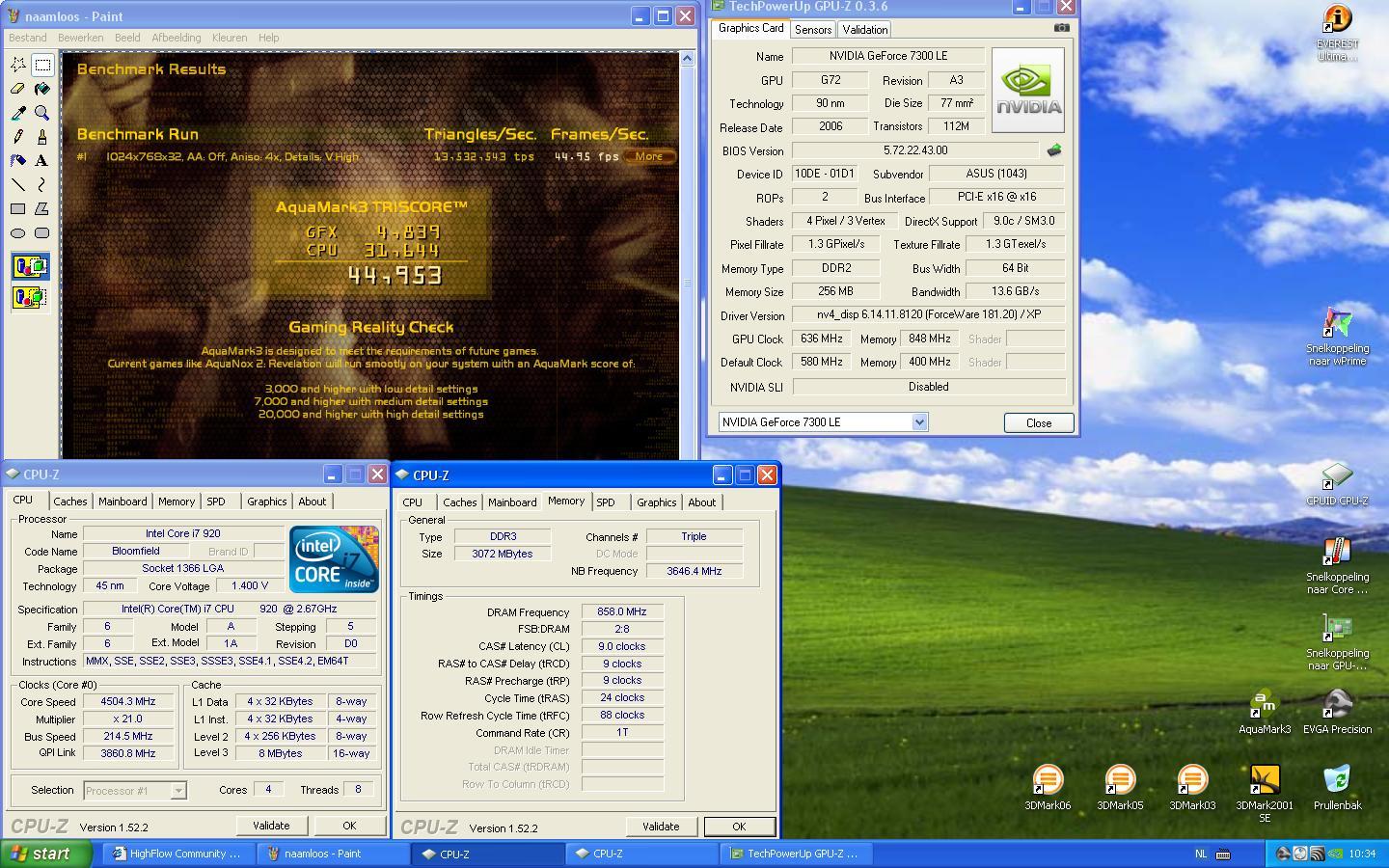Image resolution: width=1389 pixels, height=868 pixels.
Task: Select the Text tool in Paint
Action: click(42, 161)
